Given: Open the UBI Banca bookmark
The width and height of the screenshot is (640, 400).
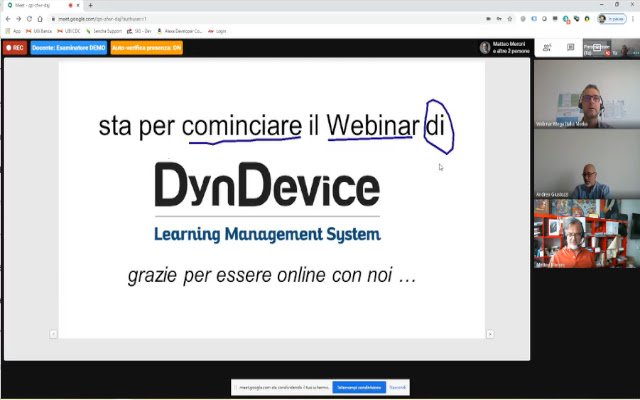Looking at the screenshot, I should [x=39, y=31].
